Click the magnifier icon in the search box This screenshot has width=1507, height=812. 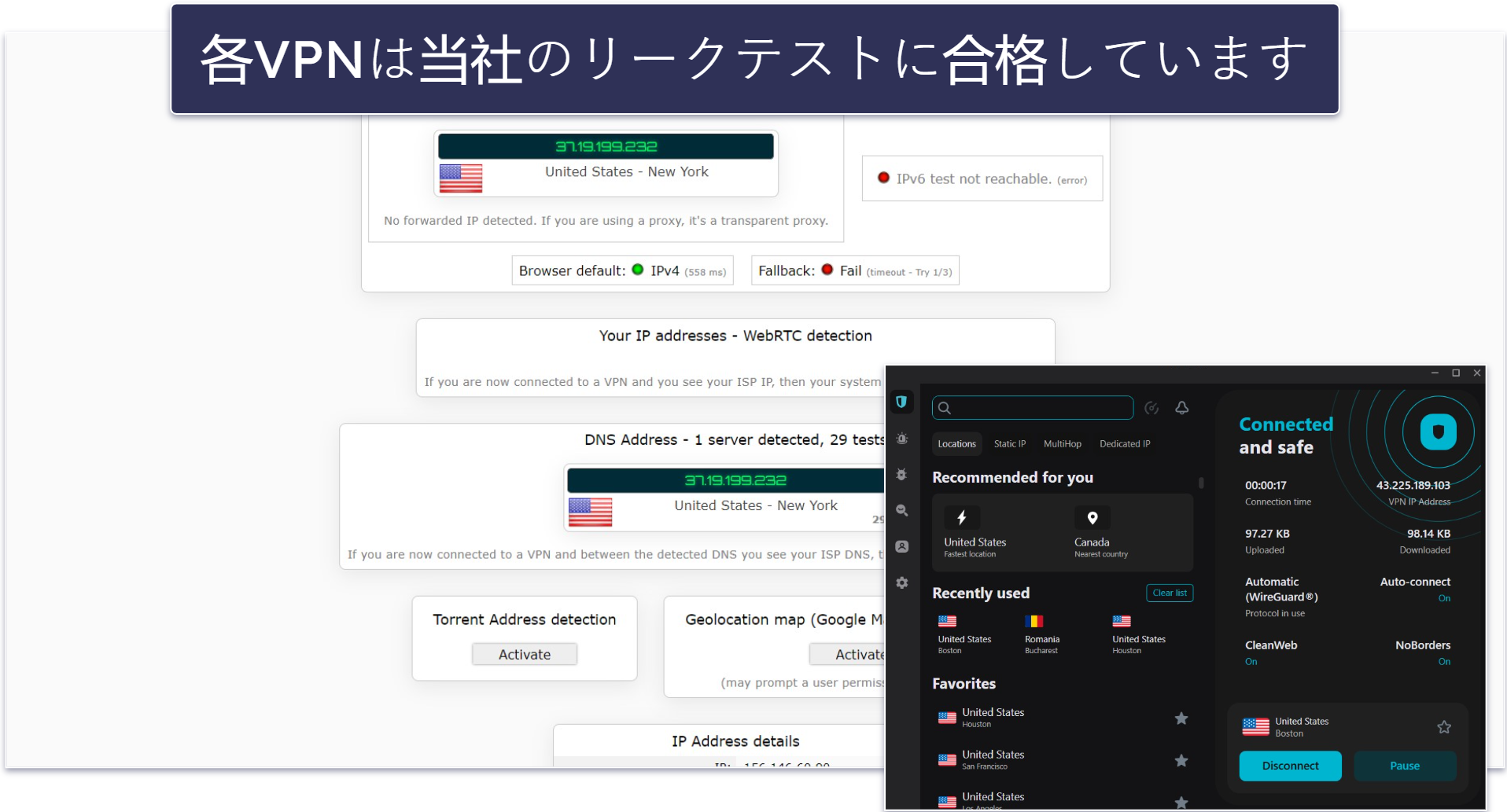tap(945, 408)
